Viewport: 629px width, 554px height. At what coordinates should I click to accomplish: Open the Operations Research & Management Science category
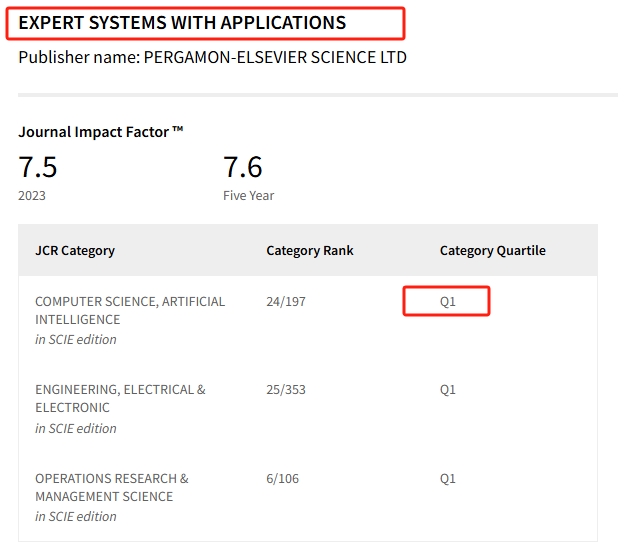point(112,487)
